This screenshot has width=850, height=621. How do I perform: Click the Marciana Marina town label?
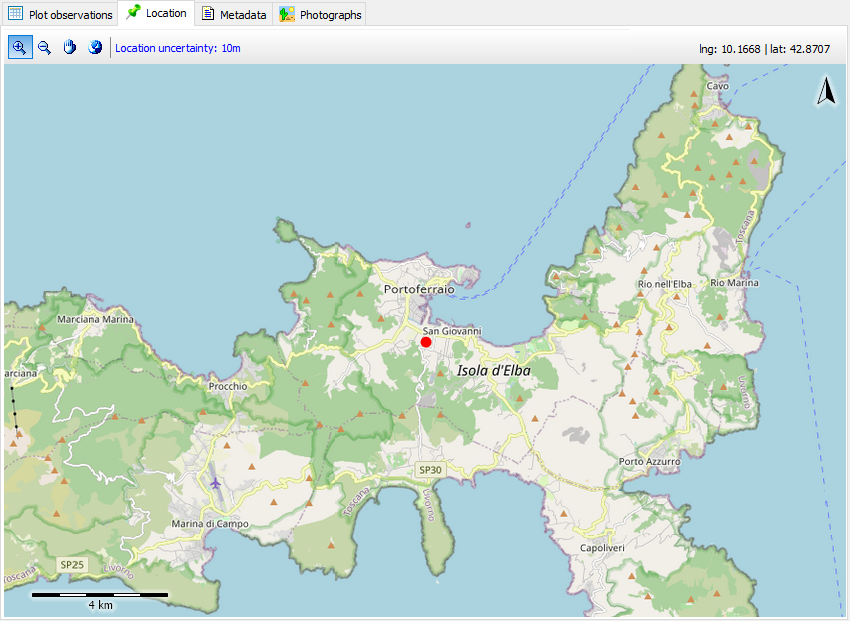(x=96, y=320)
